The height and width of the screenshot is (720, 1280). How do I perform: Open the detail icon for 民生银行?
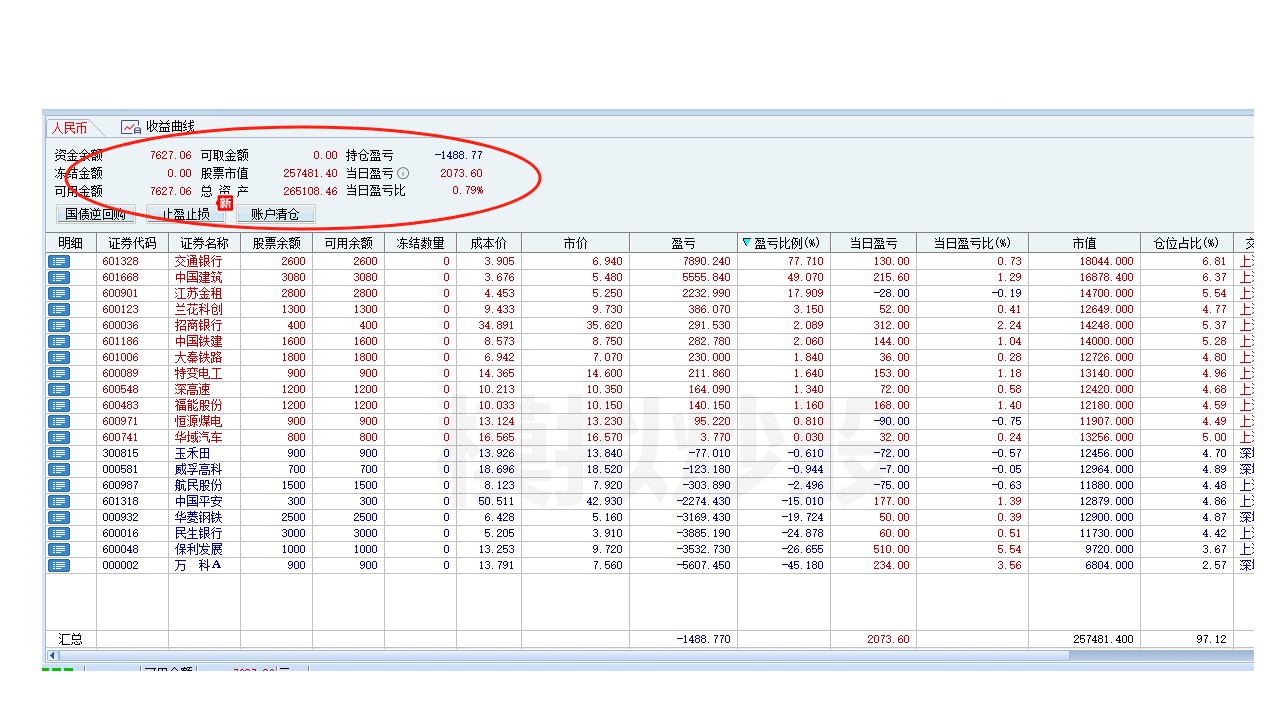click(59, 533)
